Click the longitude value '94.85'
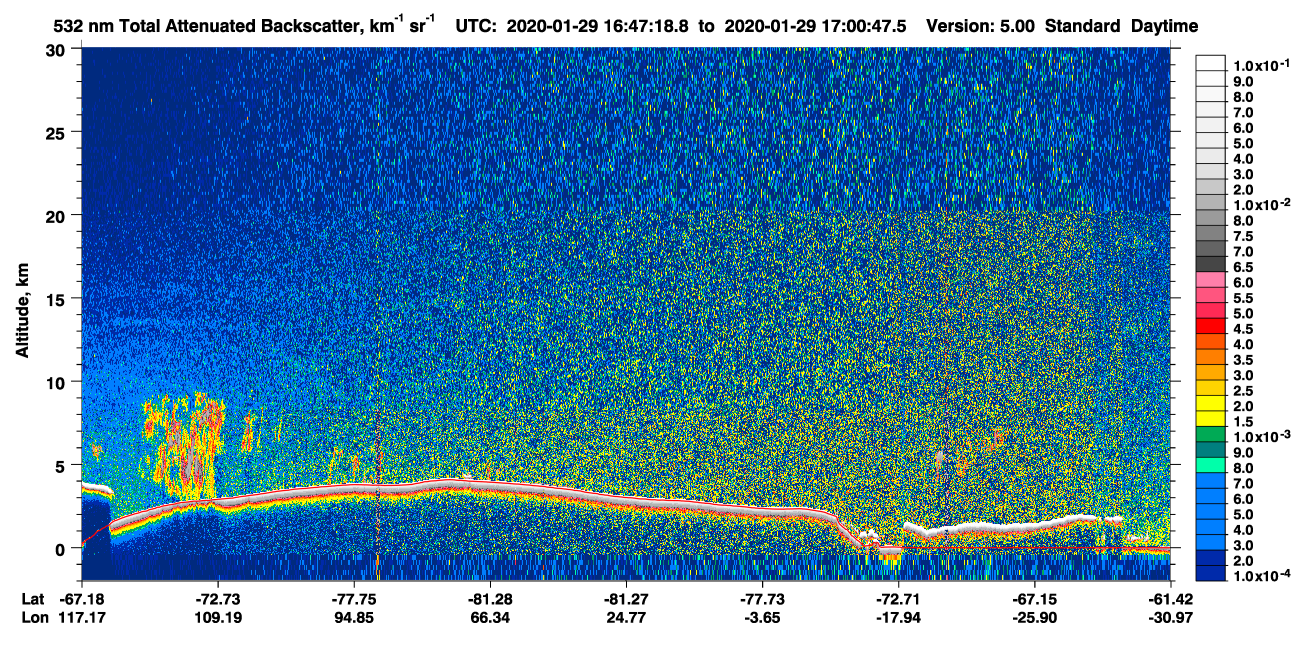This screenshot has width=1300, height=667. click(x=355, y=618)
